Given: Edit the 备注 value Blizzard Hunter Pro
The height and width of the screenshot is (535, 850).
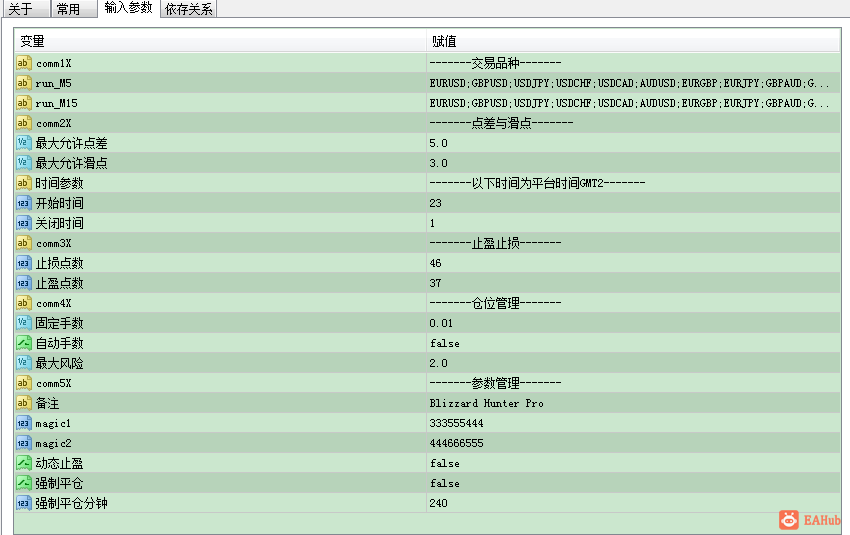Looking at the screenshot, I should pos(486,403).
